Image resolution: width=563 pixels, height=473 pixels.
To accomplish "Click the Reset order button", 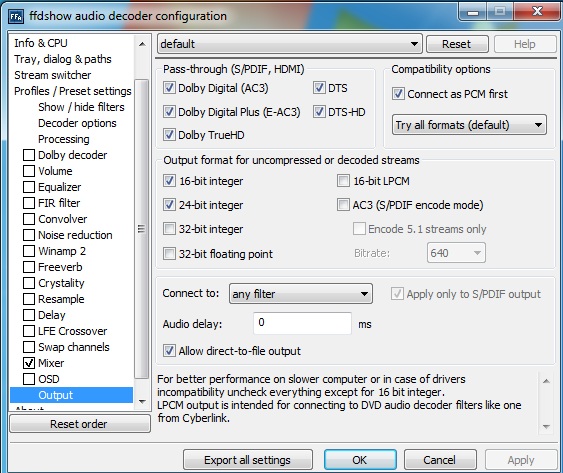I will pos(79,424).
